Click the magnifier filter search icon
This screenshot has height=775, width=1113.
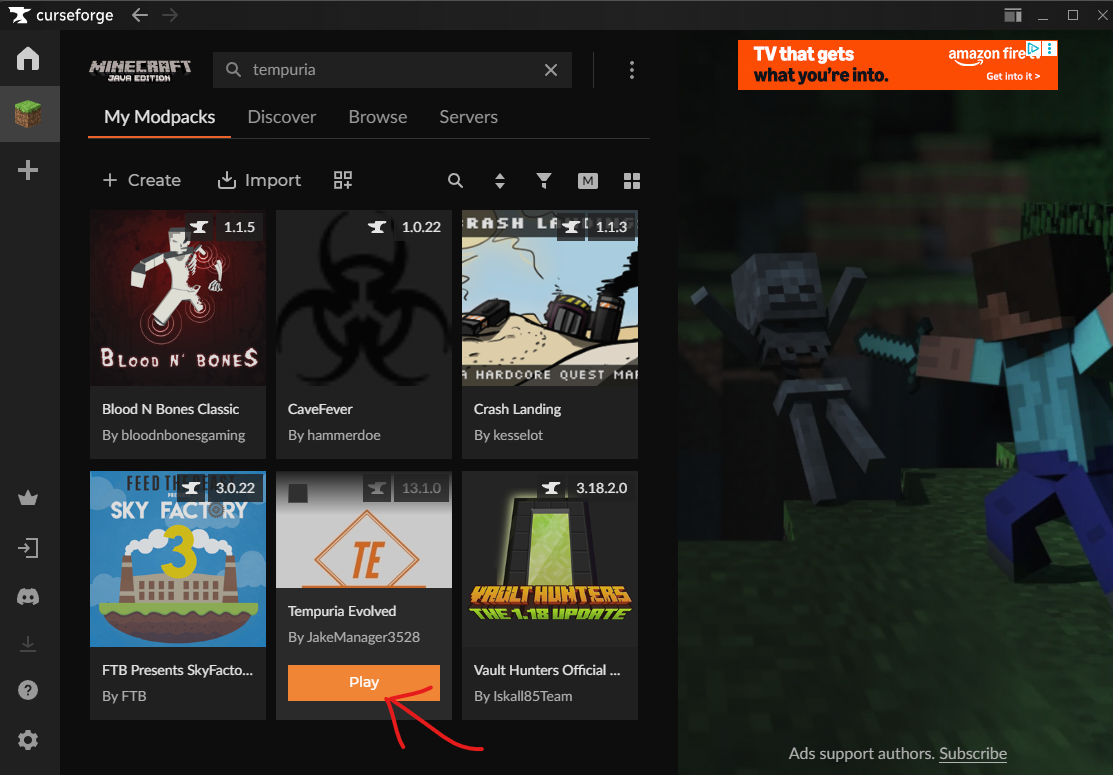click(x=456, y=181)
